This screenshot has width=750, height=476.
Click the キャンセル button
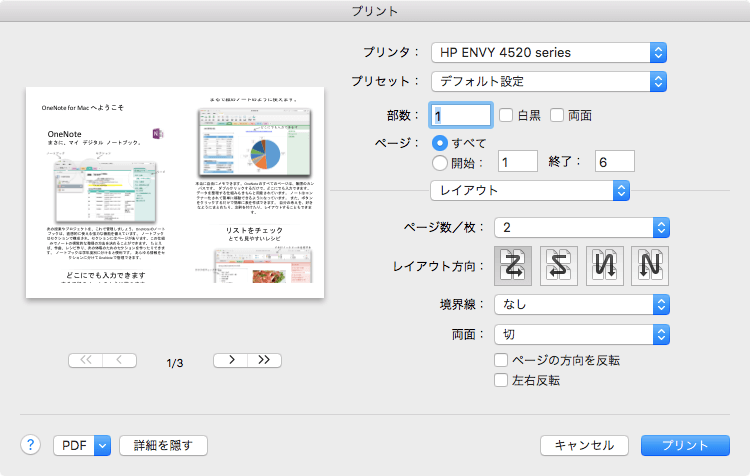click(584, 445)
